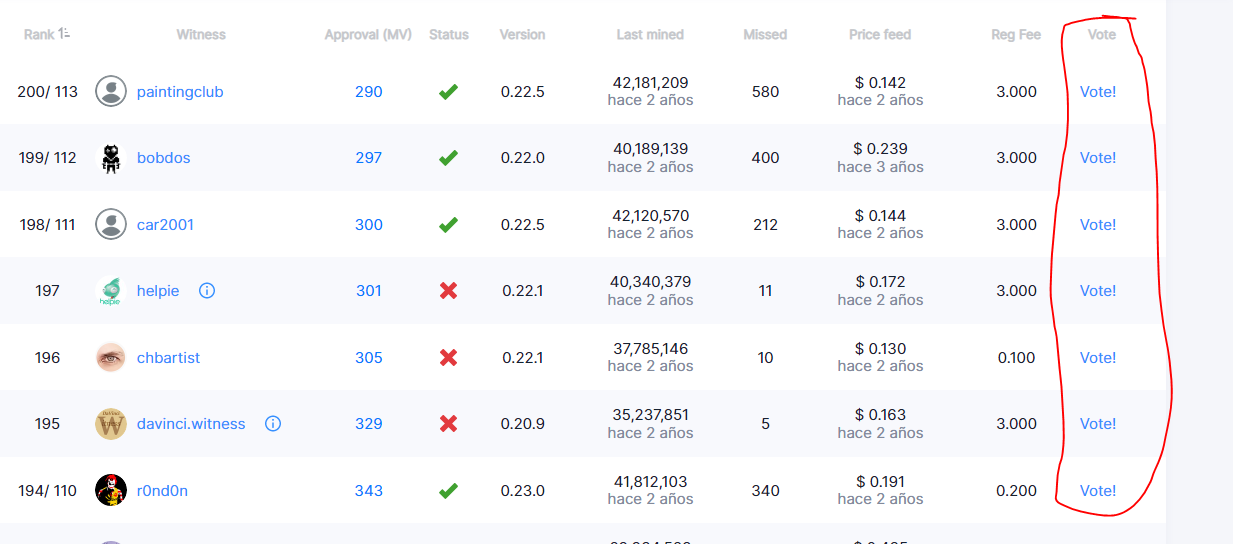The height and width of the screenshot is (544, 1233).
Task: Open approval value 290 for paintingclub
Action: click(369, 92)
